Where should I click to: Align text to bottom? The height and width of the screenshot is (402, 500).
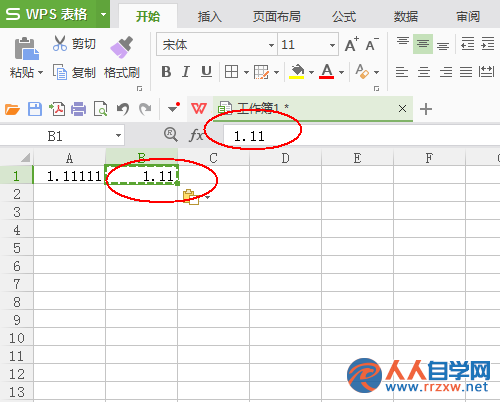pyautogui.click(x=443, y=45)
